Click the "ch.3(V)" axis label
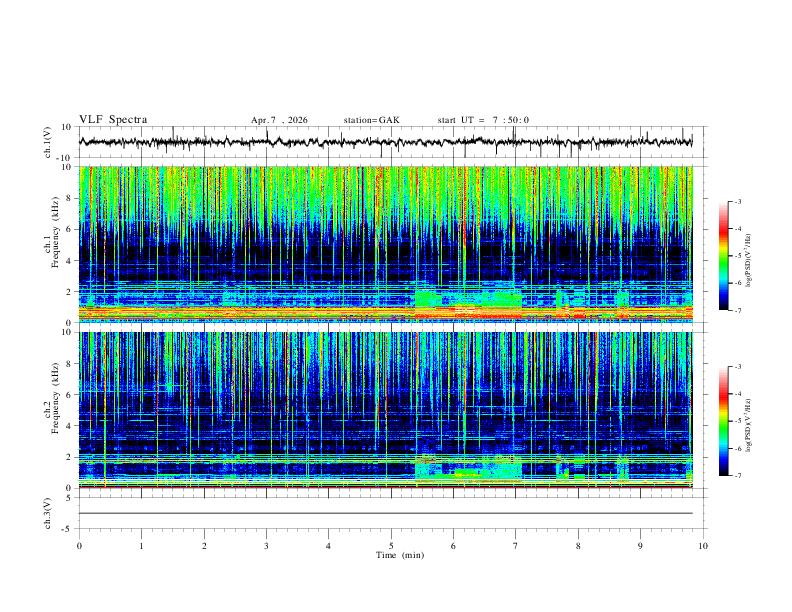 48,513
